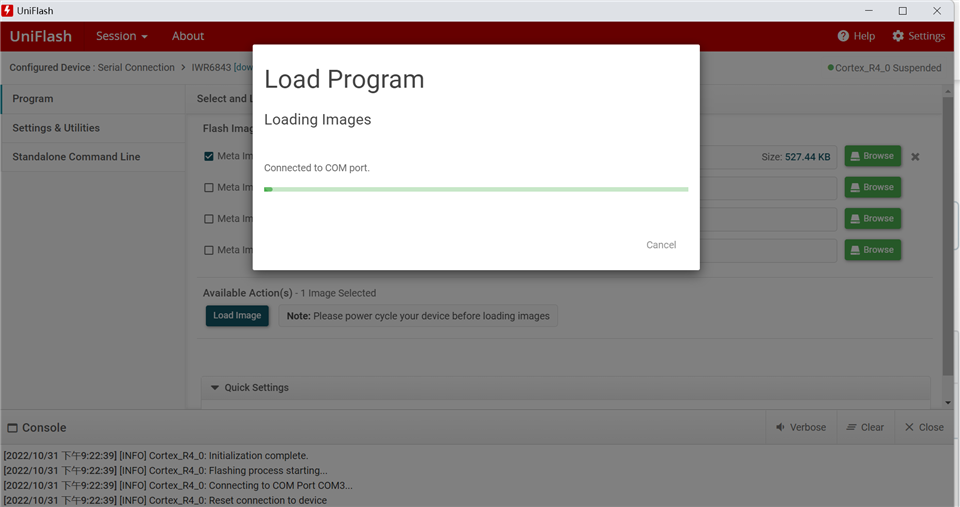Click the power cycle Note message
The image size is (960, 507).
click(x=418, y=316)
